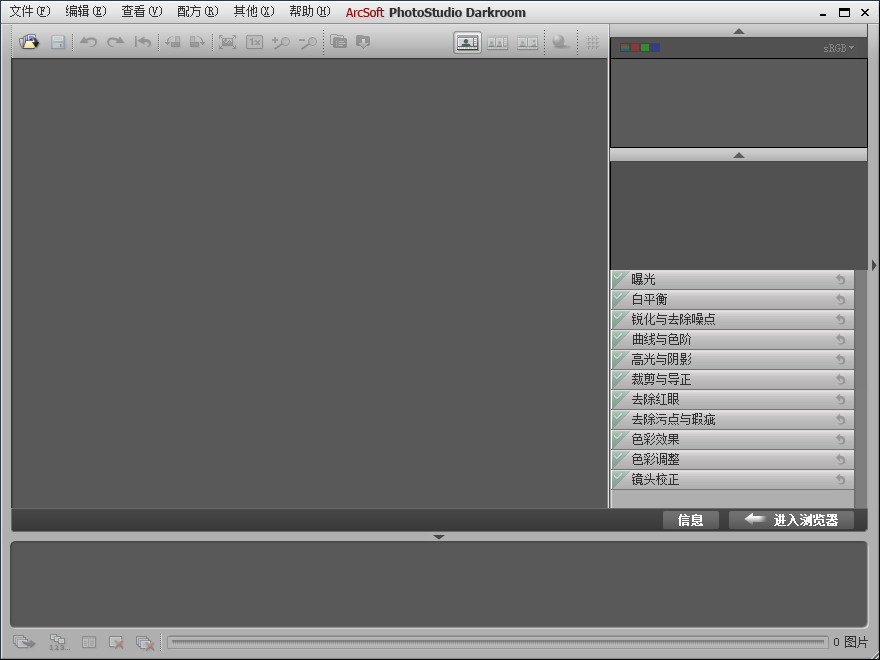This screenshot has height=660, width=880.
Task: Toggle the 裁剪与导正 checkmark
Action: tap(620, 379)
